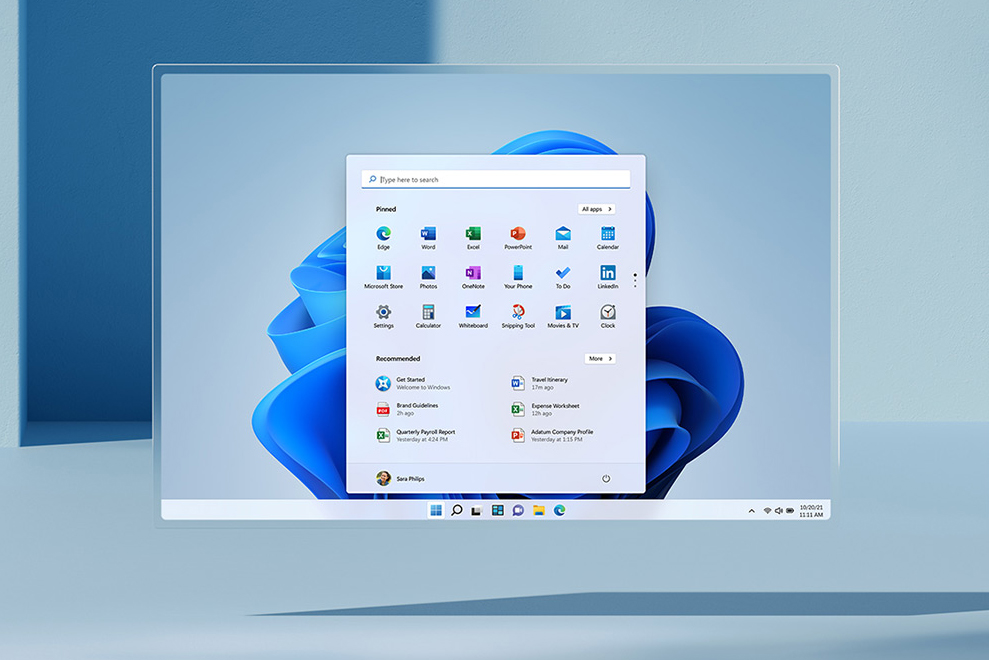
Task: Launch the Photos app
Action: pyautogui.click(x=428, y=277)
